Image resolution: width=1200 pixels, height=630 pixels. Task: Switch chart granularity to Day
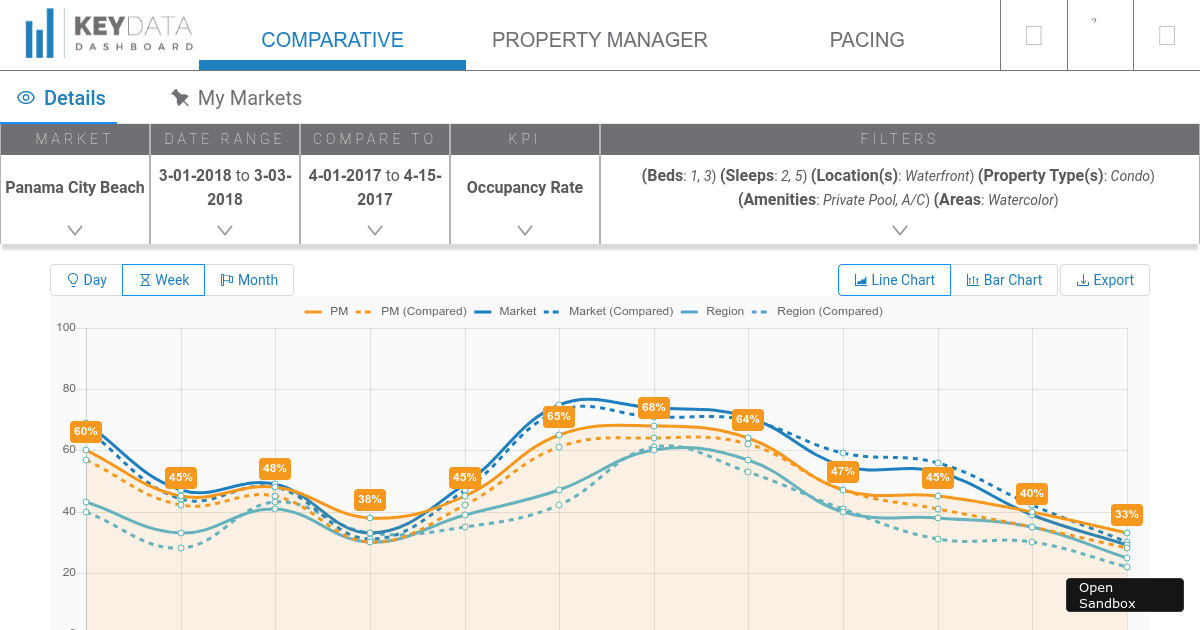[x=87, y=280]
